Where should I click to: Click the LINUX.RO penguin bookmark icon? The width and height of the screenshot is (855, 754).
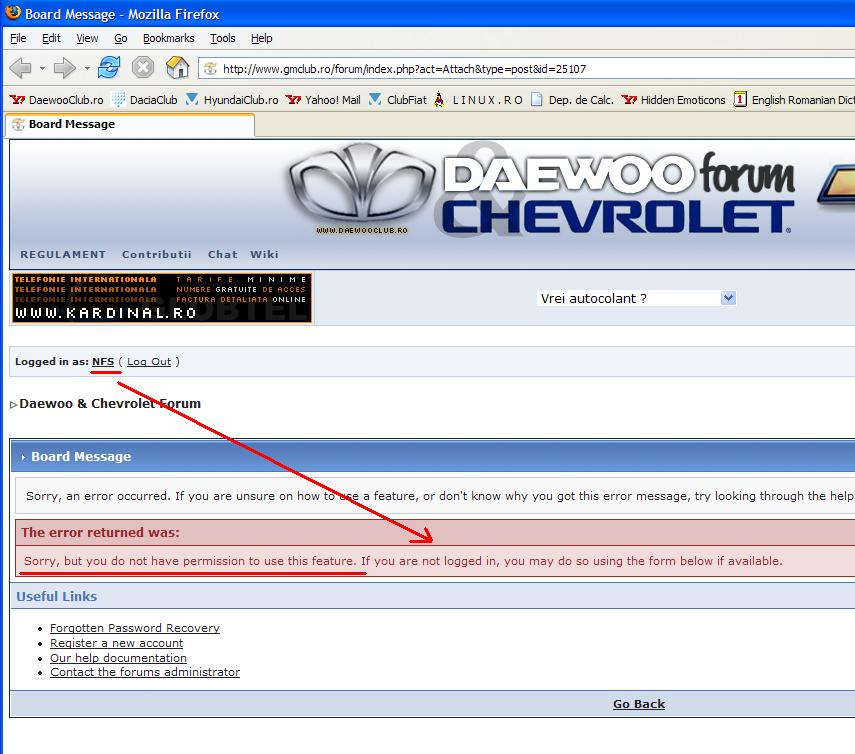click(439, 100)
